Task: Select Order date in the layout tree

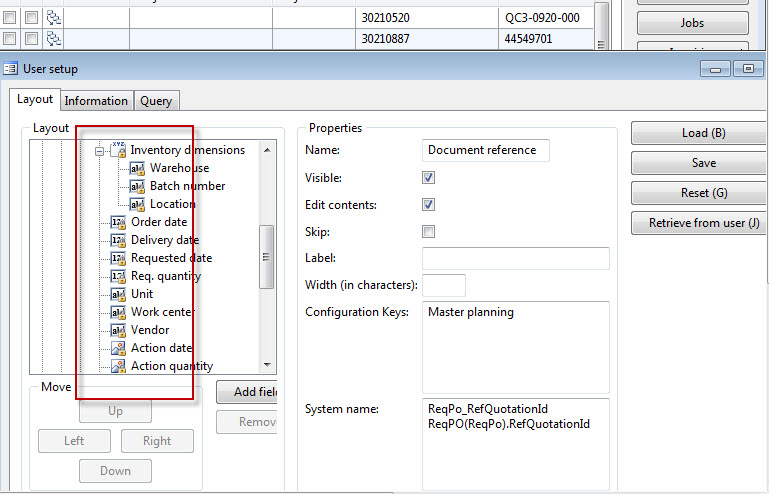Action: (x=159, y=222)
